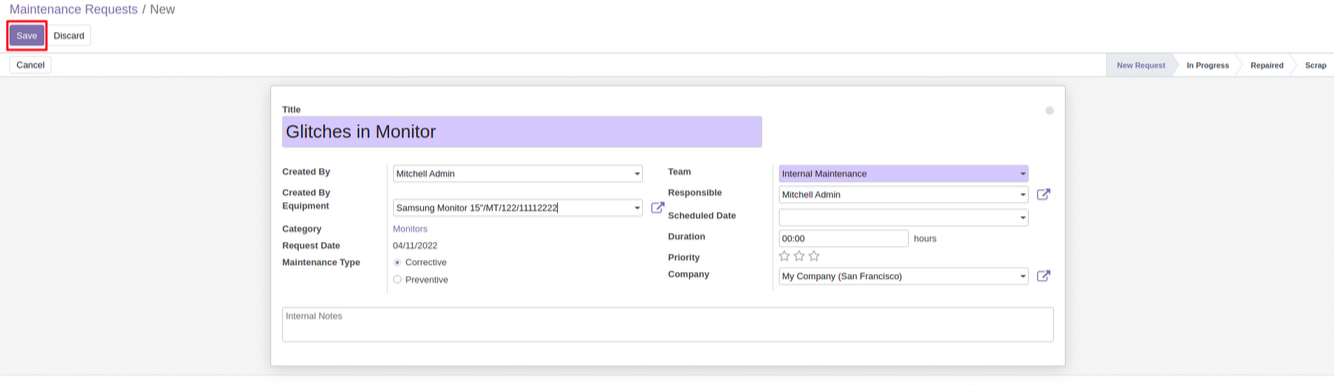Click the Team label

(679, 172)
